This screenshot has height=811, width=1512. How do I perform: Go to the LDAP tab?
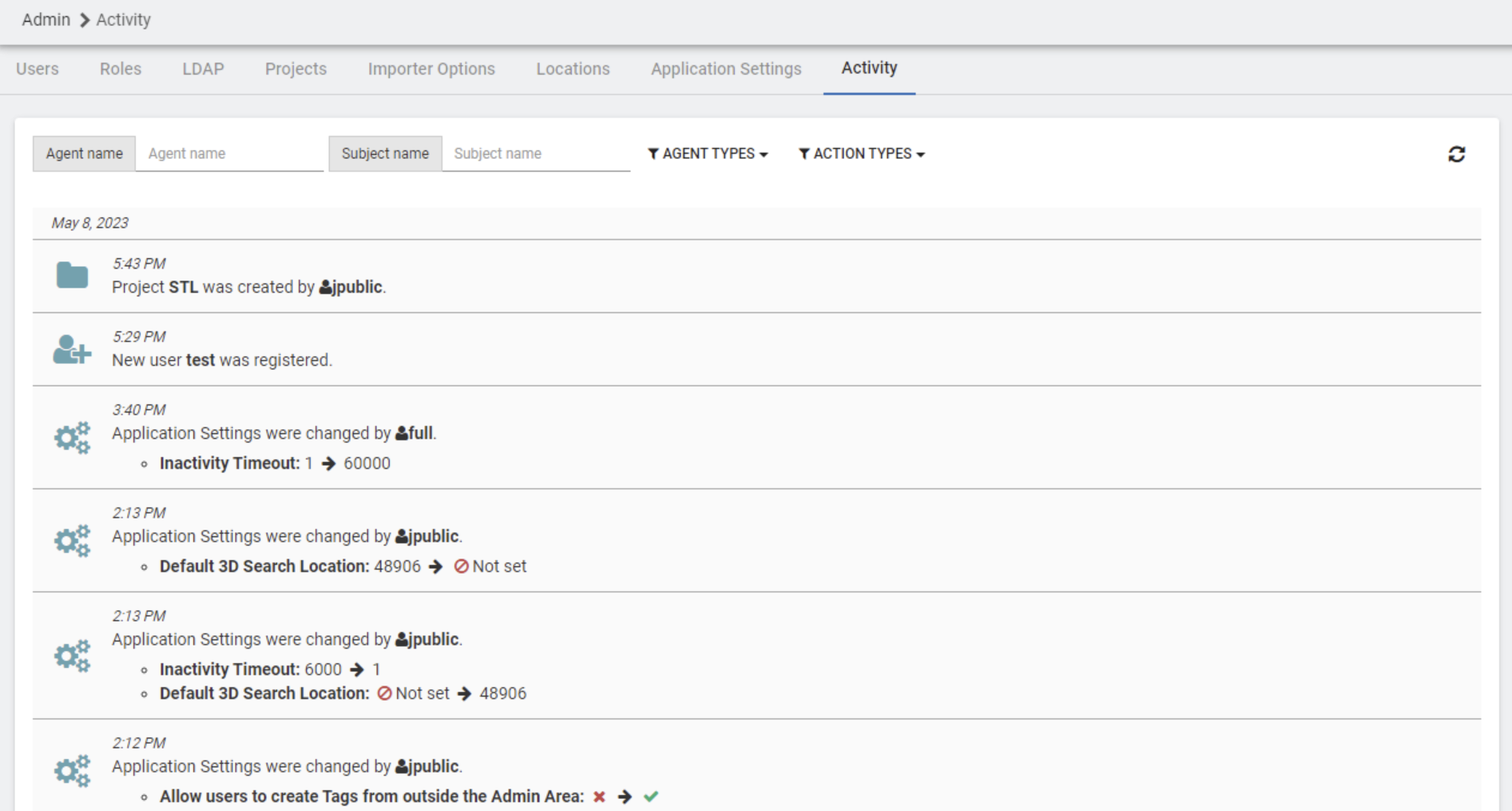pos(203,69)
